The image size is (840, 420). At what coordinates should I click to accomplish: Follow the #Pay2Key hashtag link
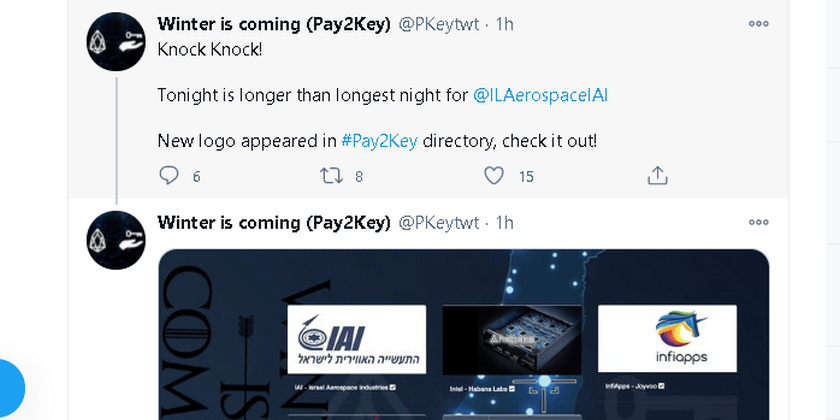pyautogui.click(x=379, y=141)
